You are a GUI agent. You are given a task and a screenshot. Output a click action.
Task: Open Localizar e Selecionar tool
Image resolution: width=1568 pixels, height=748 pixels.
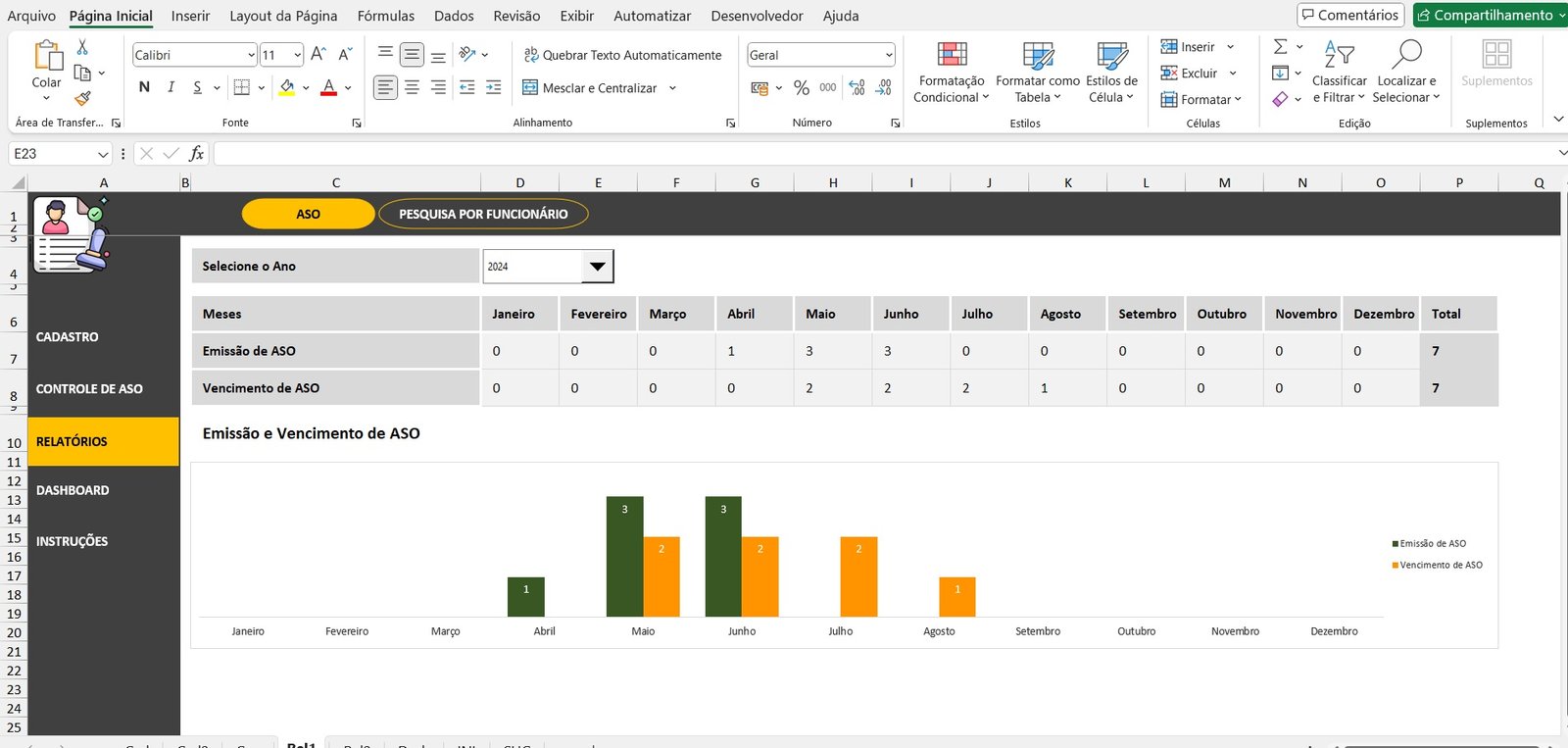click(1406, 72)
